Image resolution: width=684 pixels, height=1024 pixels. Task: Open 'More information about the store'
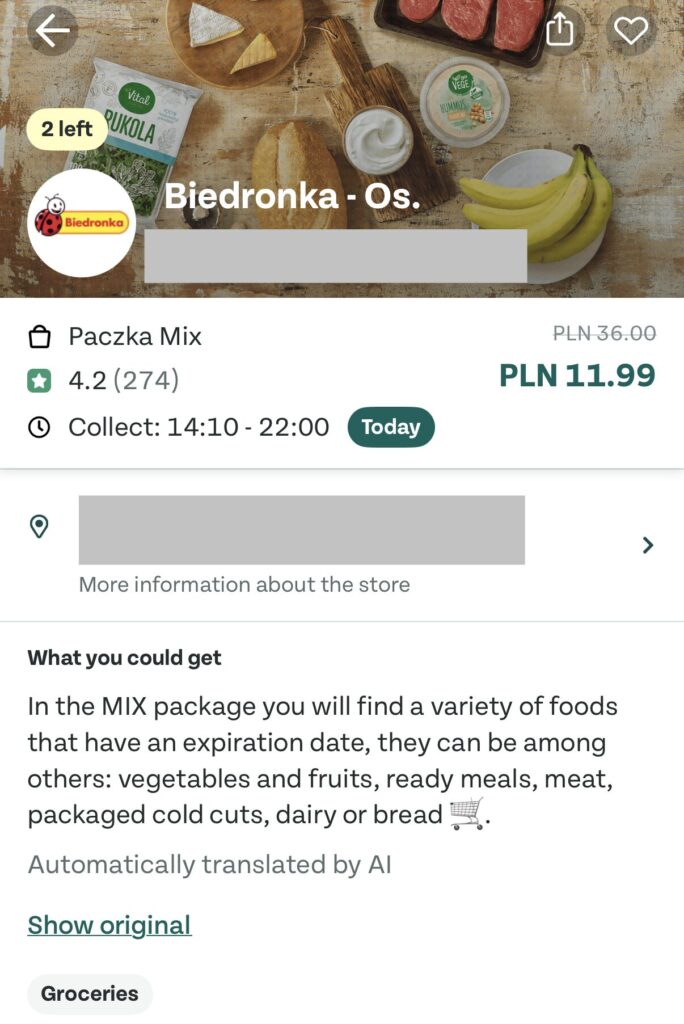(x=244, y=585)
